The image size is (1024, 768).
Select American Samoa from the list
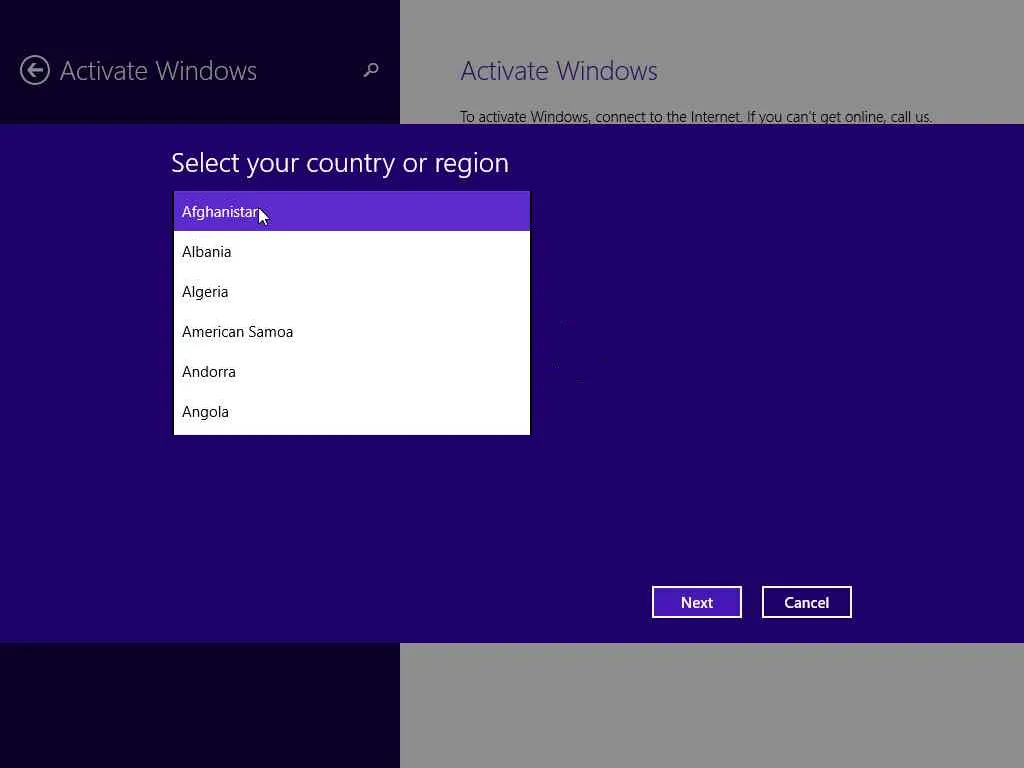click(x=351, y=332)
